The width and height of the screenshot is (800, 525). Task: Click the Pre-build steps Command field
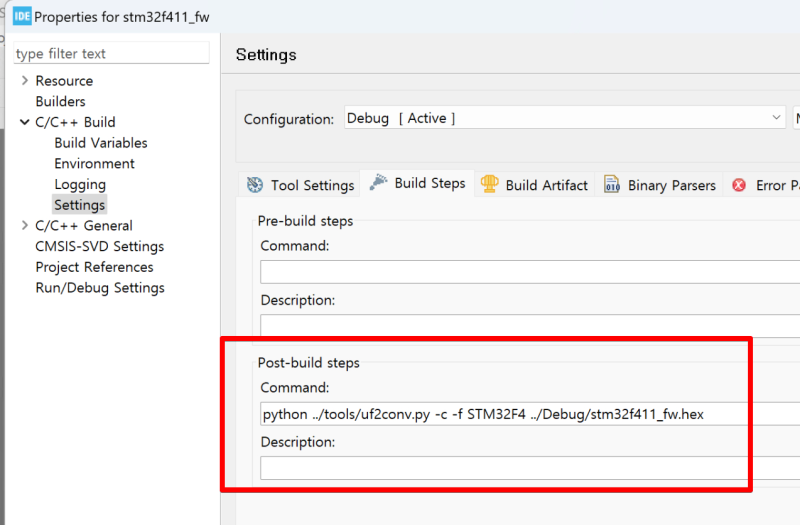(530, 272)
